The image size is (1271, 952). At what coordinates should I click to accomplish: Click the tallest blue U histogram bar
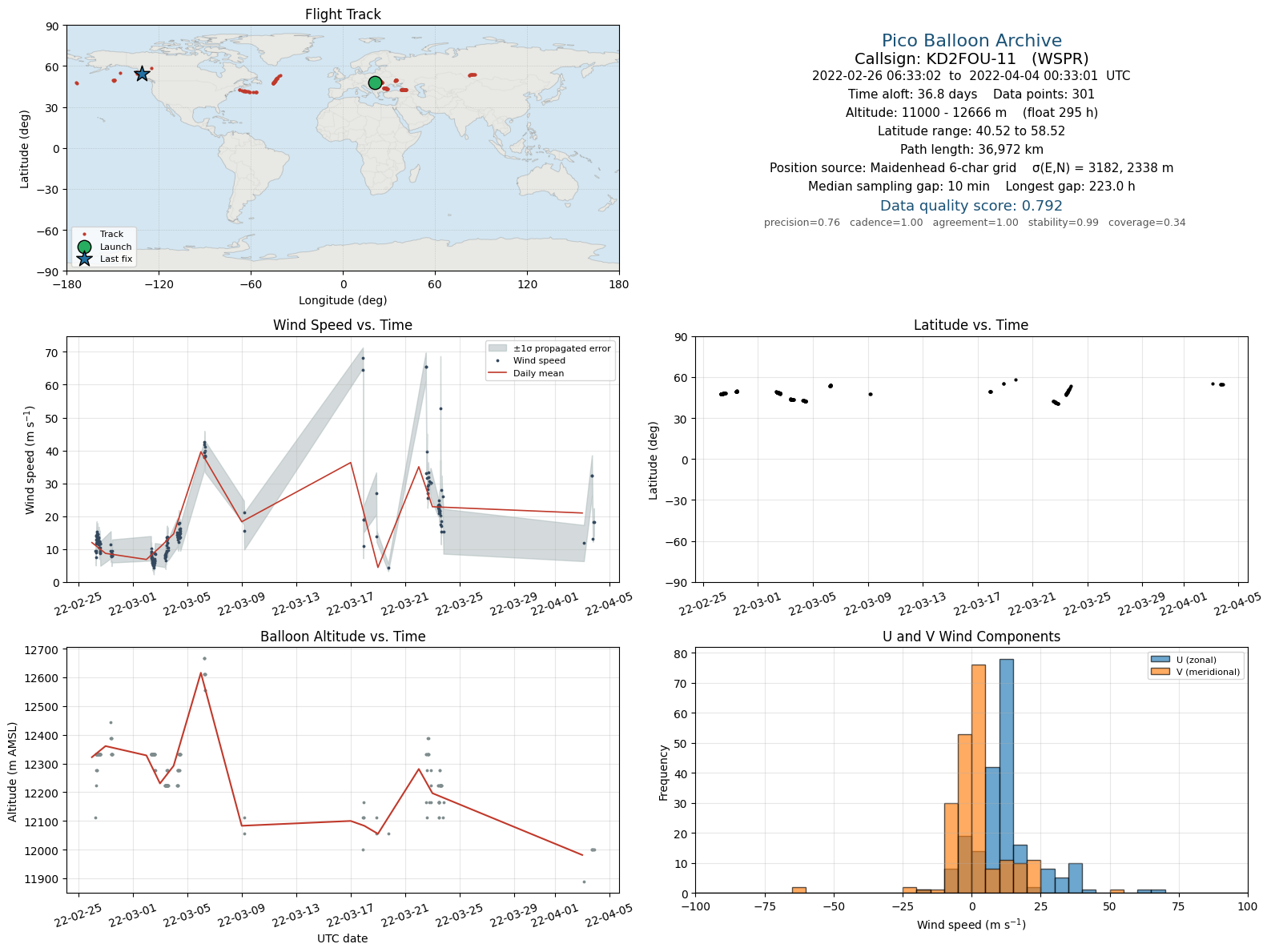point(1007,776)
